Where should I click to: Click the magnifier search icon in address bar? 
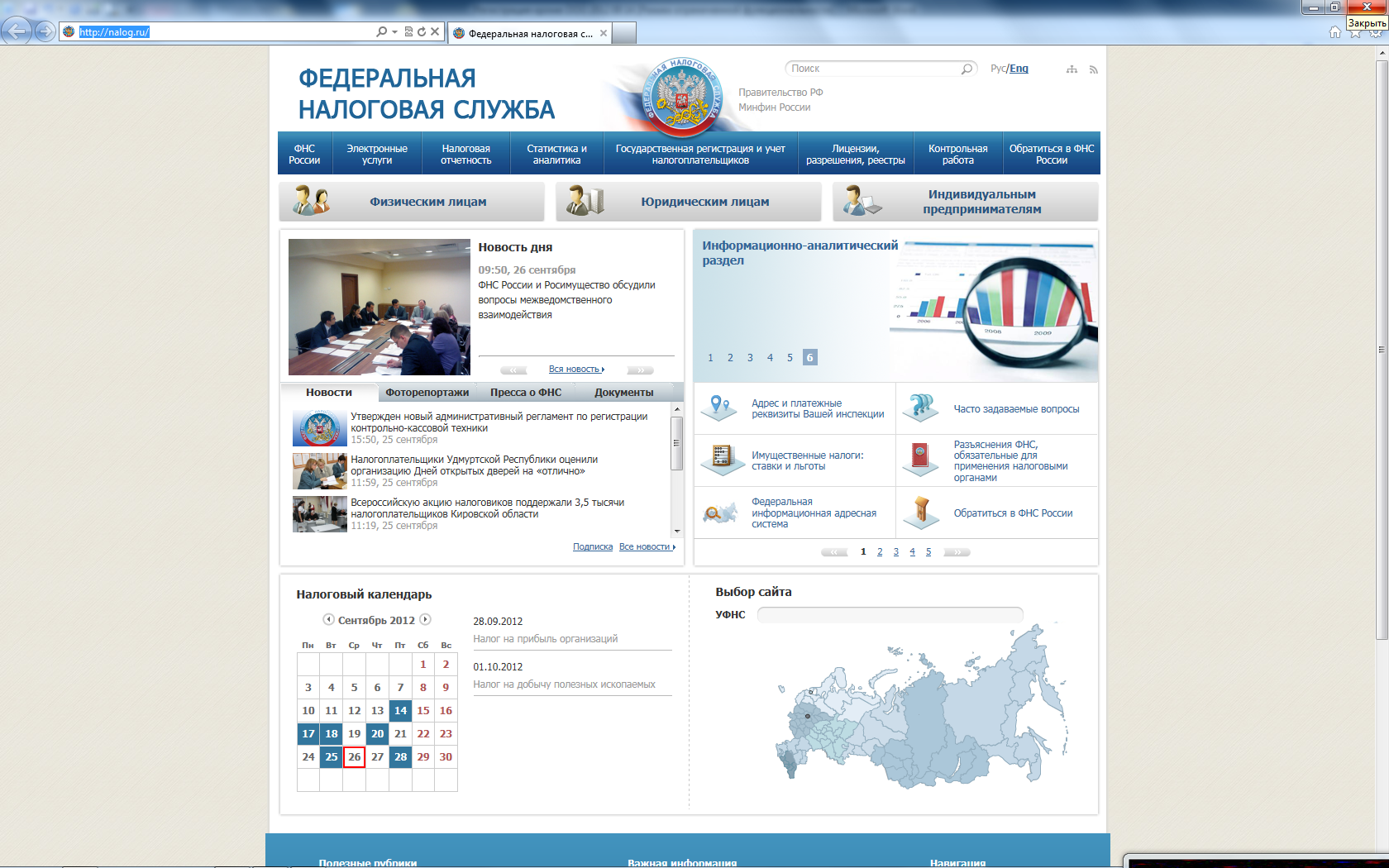(381, 31)
